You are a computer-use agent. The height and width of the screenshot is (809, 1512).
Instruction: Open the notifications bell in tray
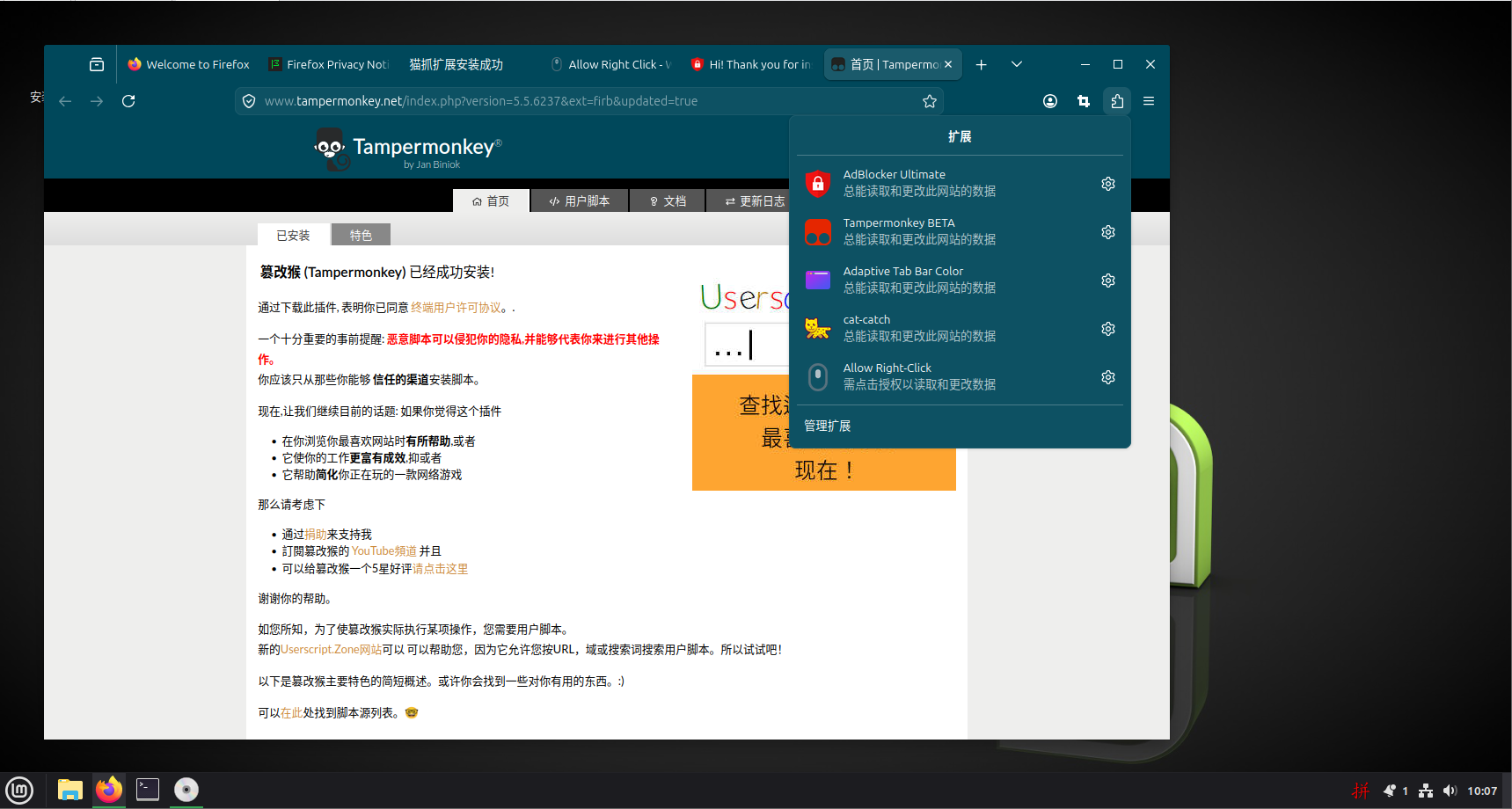pos(1390,791)
